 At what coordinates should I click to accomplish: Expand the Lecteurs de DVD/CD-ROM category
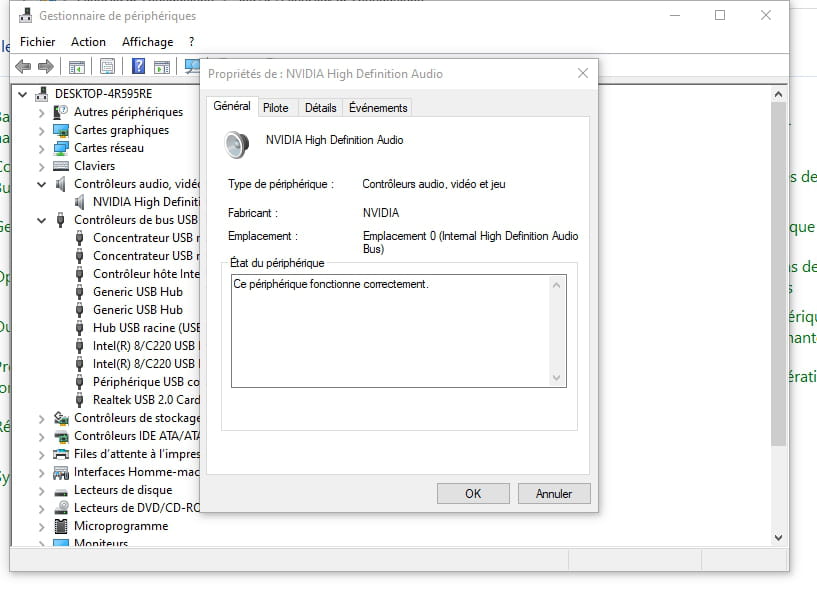coord(42,508)
